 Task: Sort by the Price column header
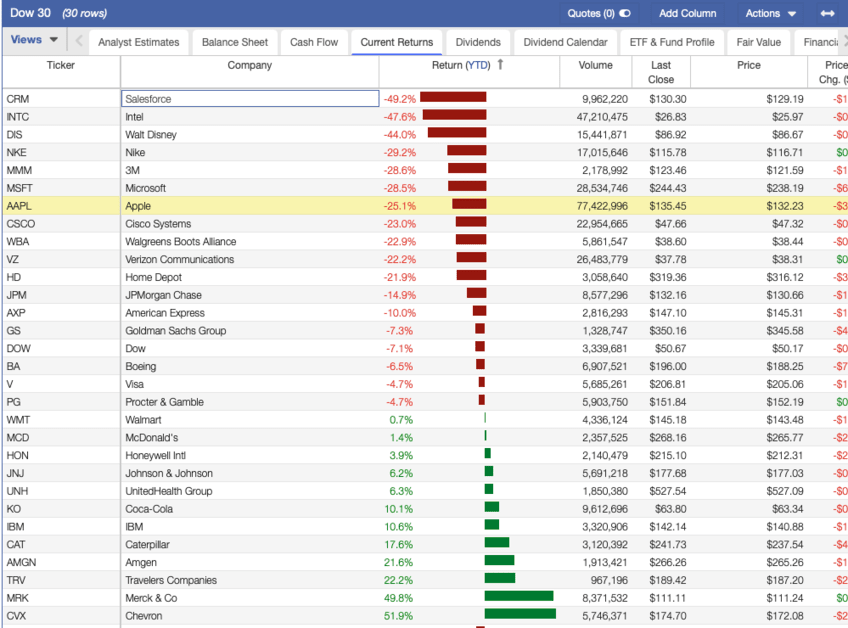(748, 65)
